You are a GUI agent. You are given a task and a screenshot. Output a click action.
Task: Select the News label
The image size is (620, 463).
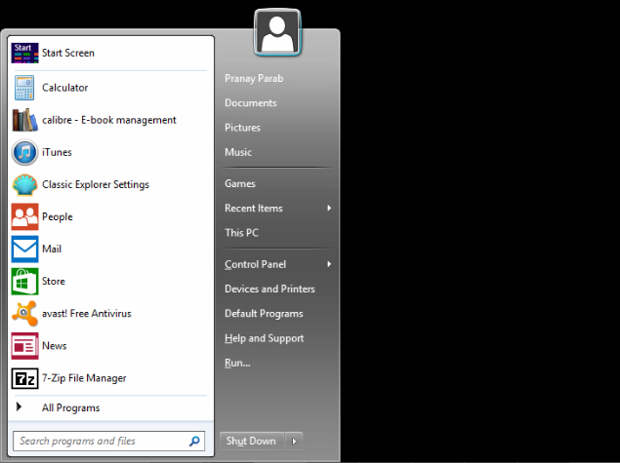coord(54,346)
